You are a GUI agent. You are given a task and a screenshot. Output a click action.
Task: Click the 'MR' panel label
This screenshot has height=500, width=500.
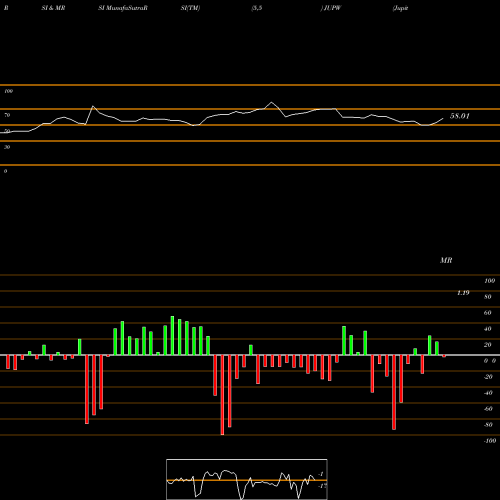click(446, 260)
